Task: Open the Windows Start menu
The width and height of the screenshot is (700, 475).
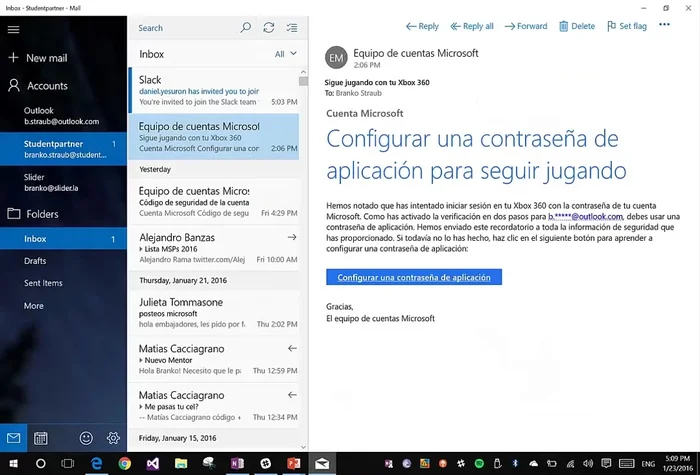Action: [12, 463]
